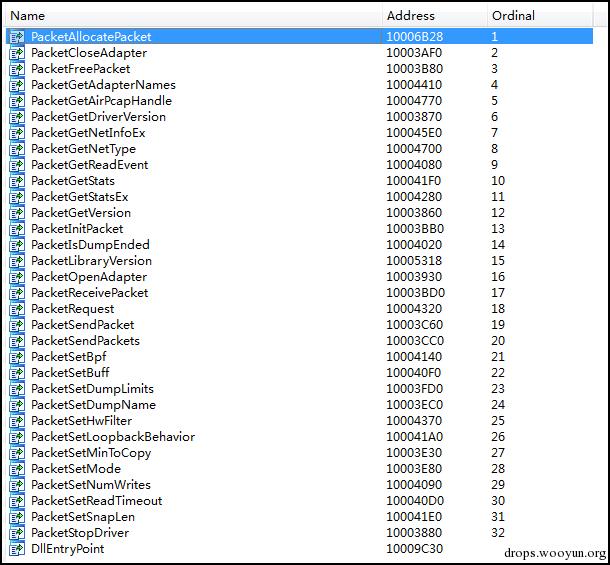This screenshot has width=610, height=565.
Task: Select the PacketSendPackets function name
Action: click(x=86, y=340)
